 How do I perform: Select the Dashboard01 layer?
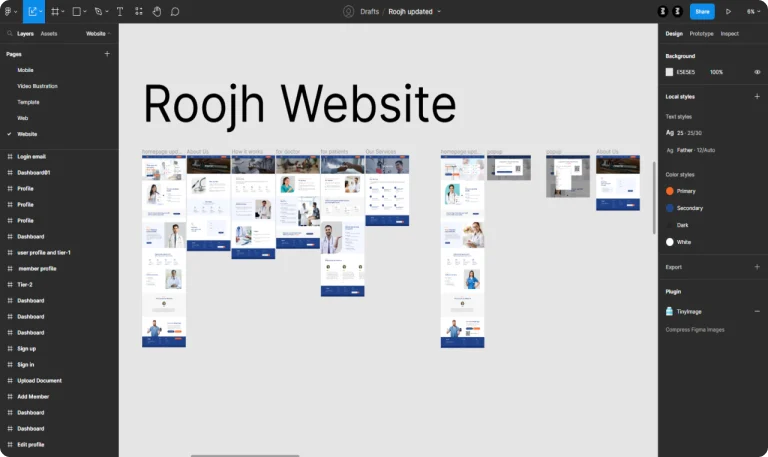(x=34, y=172)
